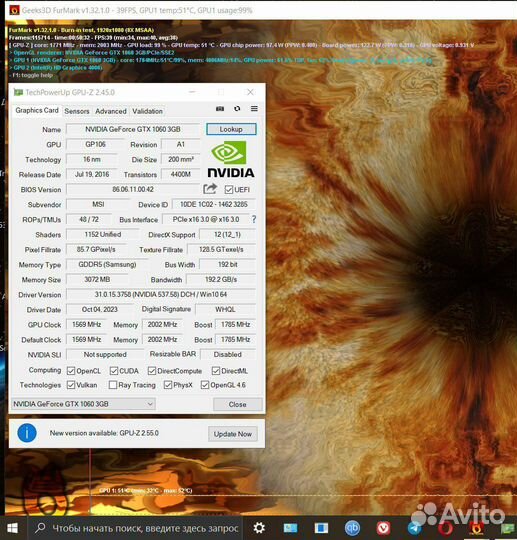Click the Pixel Fillrate value 85.7 GPixel/s

[x=96, y=249]
